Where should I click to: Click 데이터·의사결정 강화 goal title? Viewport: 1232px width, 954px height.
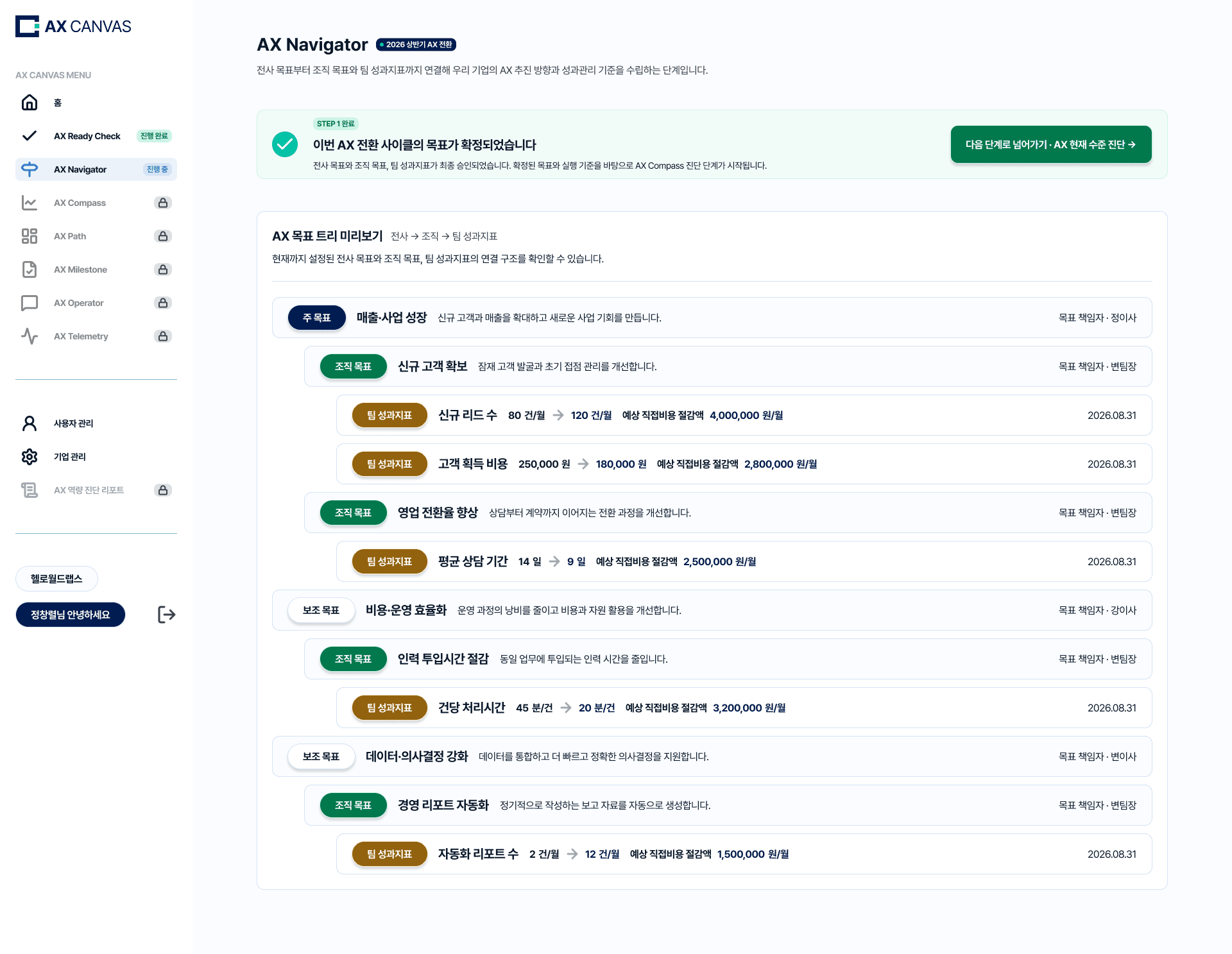[x=417, y=756]
